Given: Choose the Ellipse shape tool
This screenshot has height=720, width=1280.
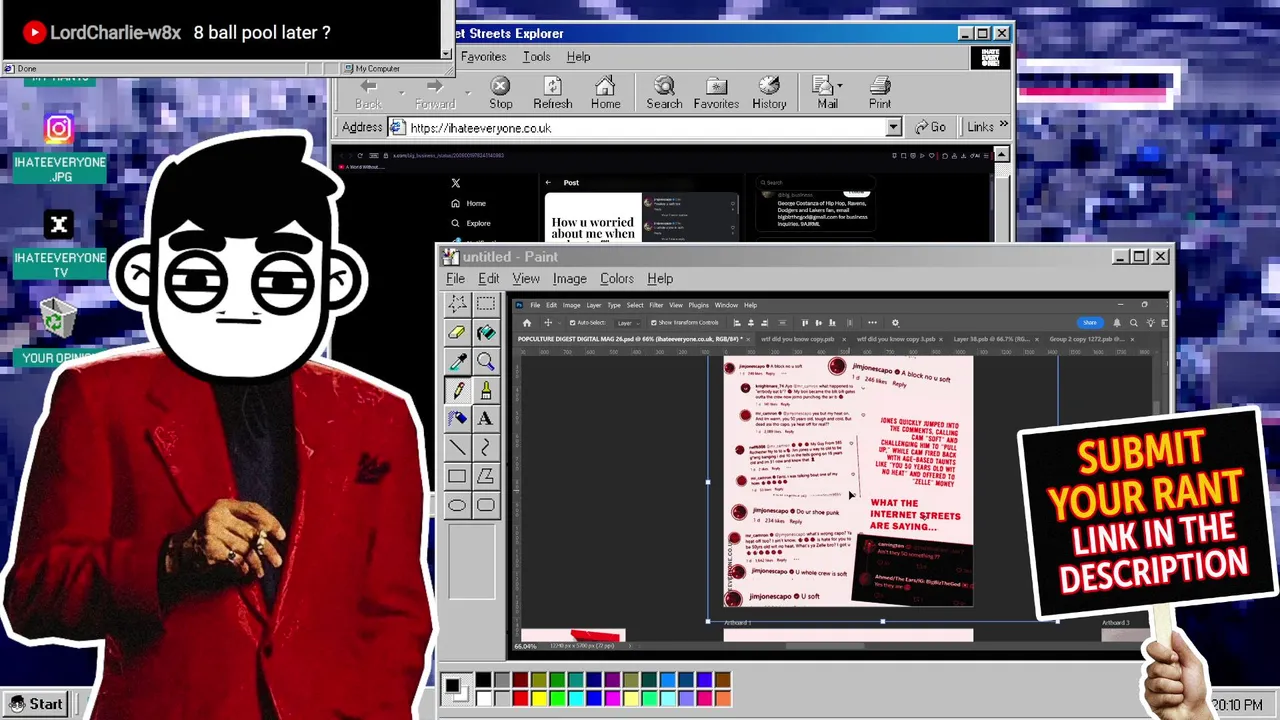Looking at the screenshot, I should pyautogui.click(x=457, y=506).
